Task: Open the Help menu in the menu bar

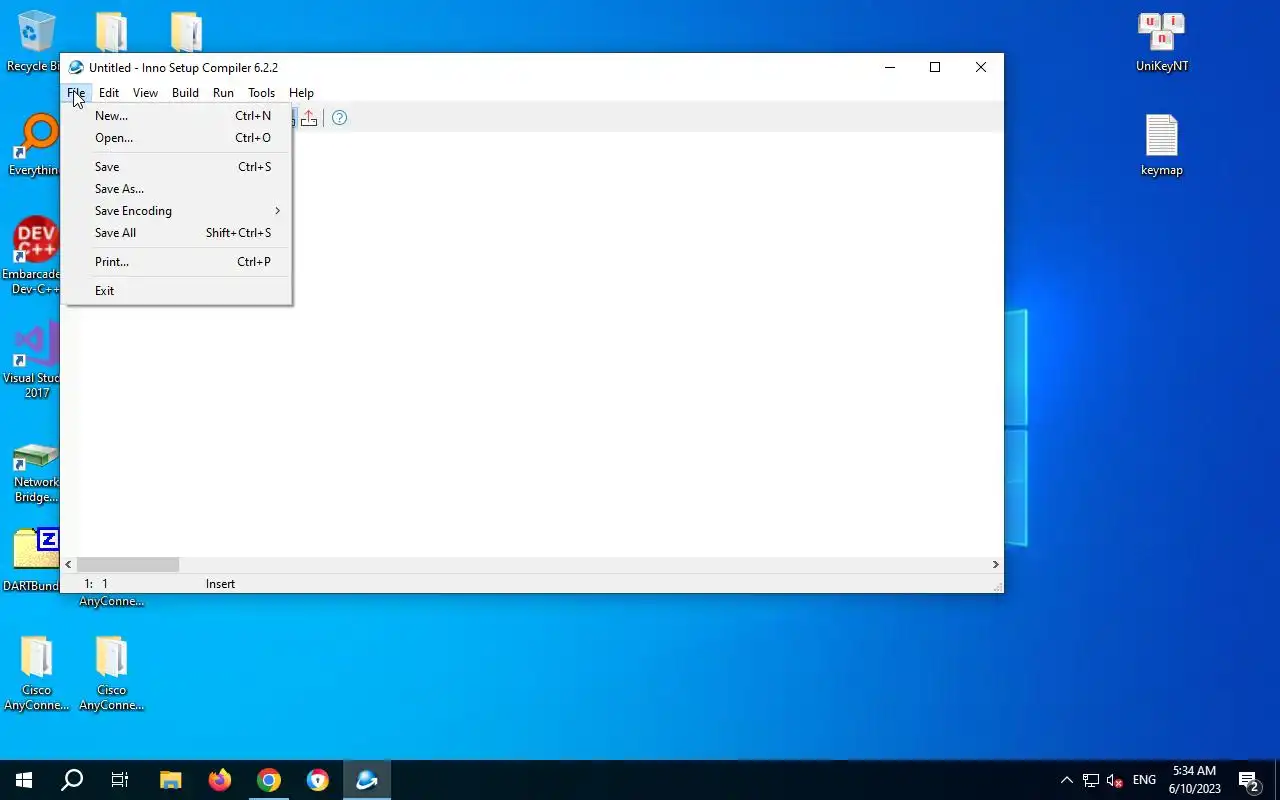Action: point(301,93)
